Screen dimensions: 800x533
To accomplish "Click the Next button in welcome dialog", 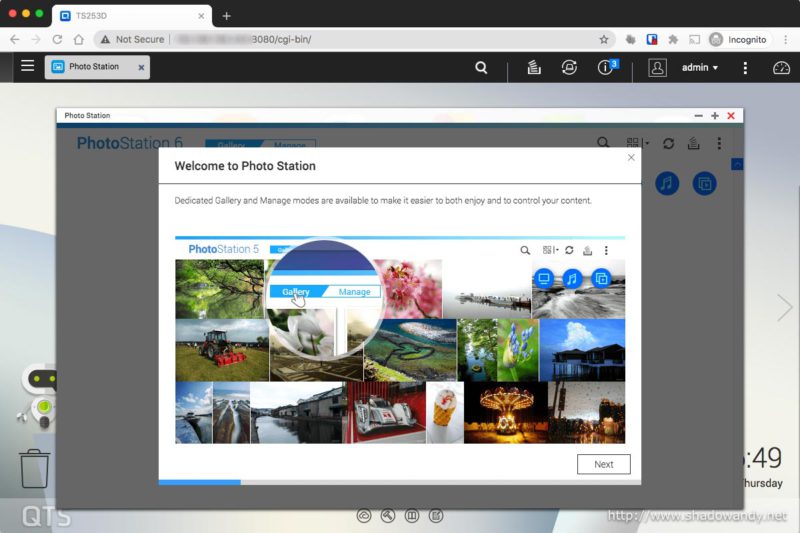I will (x=603, y=464).
